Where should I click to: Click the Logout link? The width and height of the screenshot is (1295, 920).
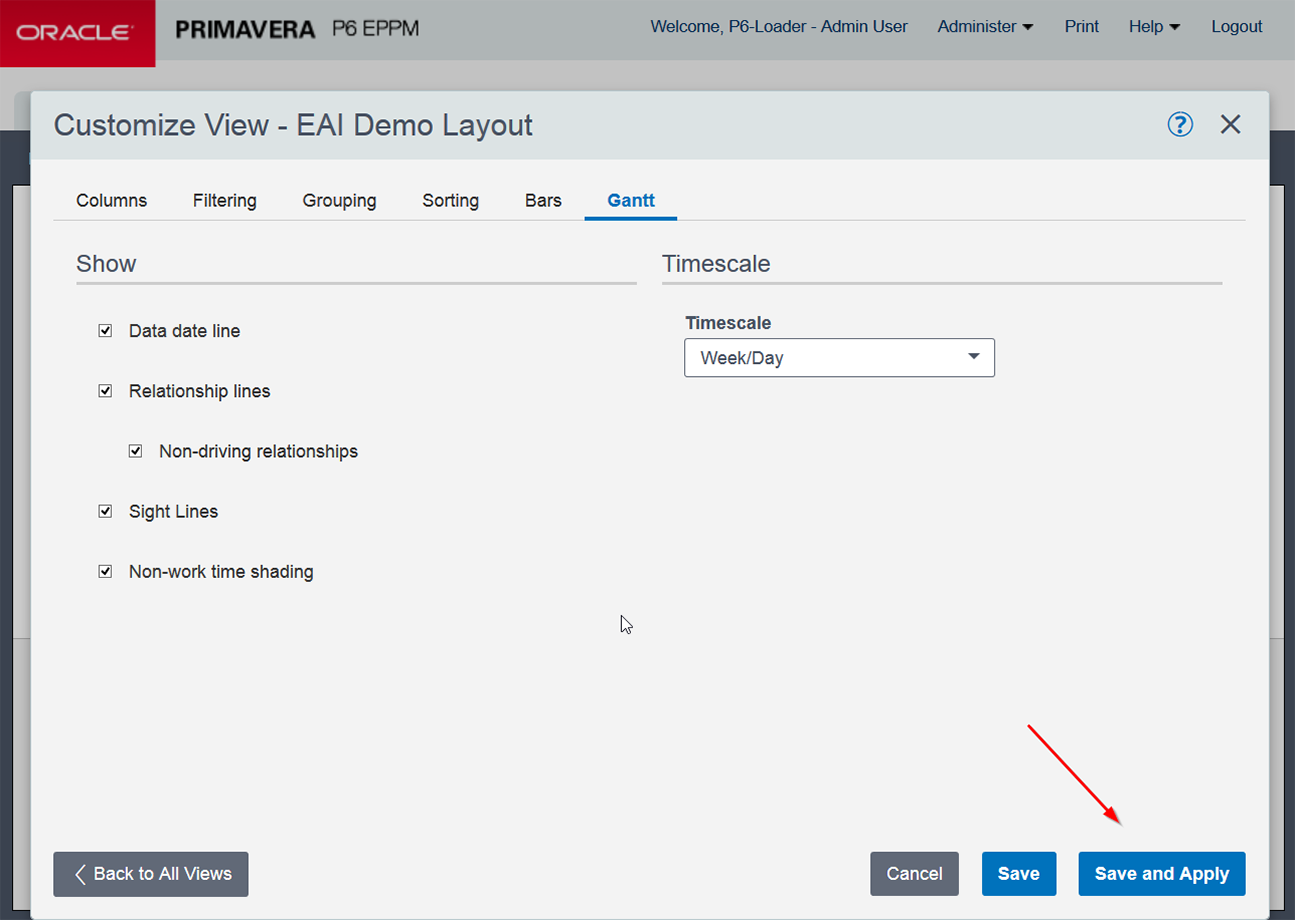point(1236,27)
